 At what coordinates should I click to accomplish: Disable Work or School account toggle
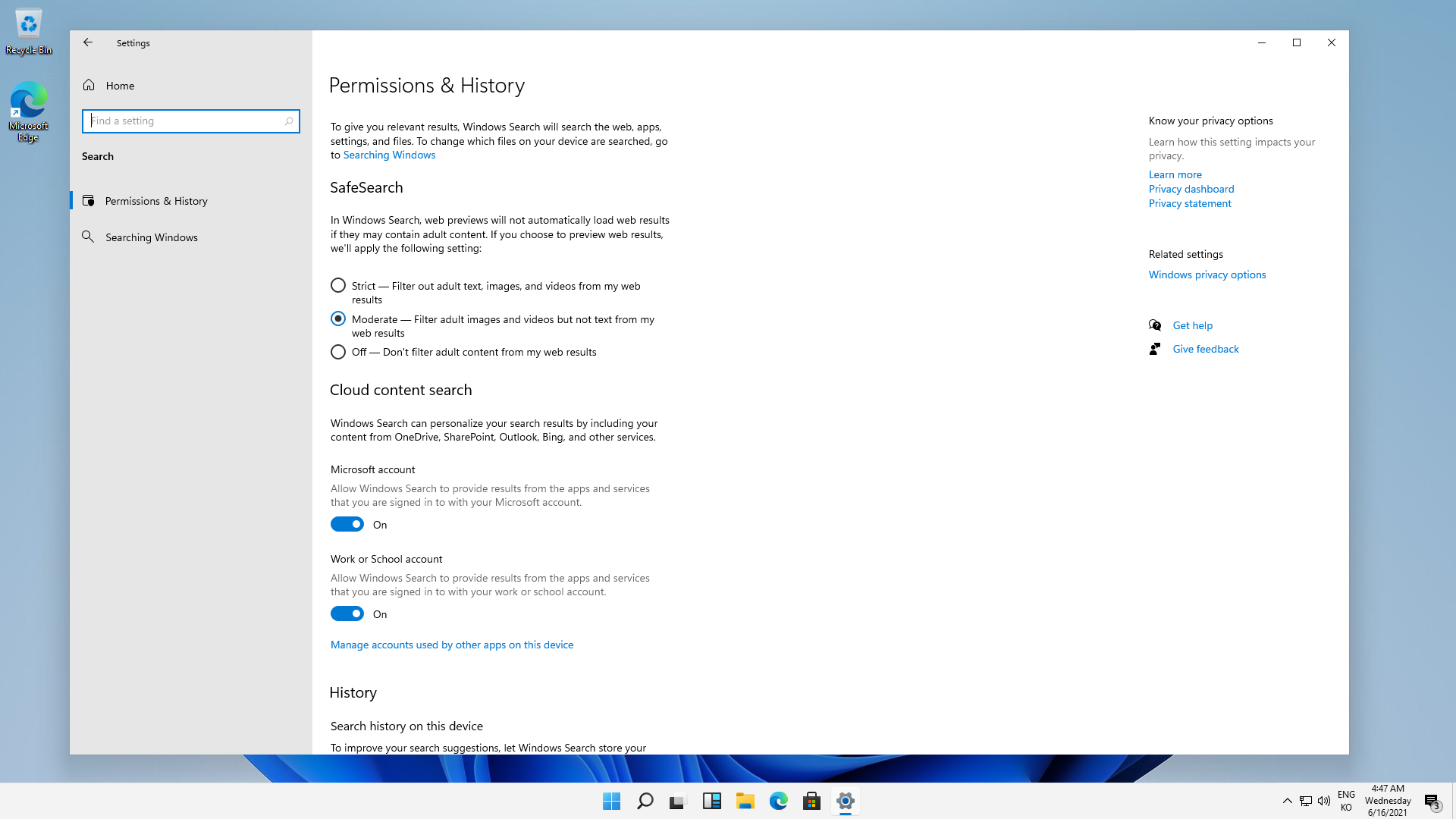347,614
